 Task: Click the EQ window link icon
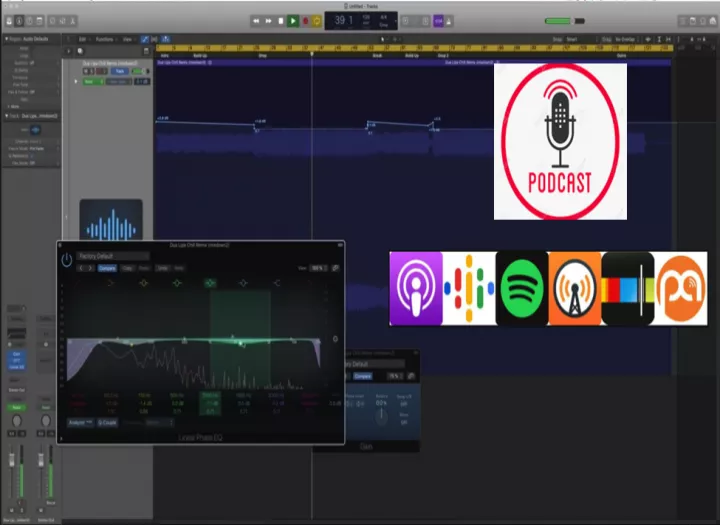click(336, 268)
